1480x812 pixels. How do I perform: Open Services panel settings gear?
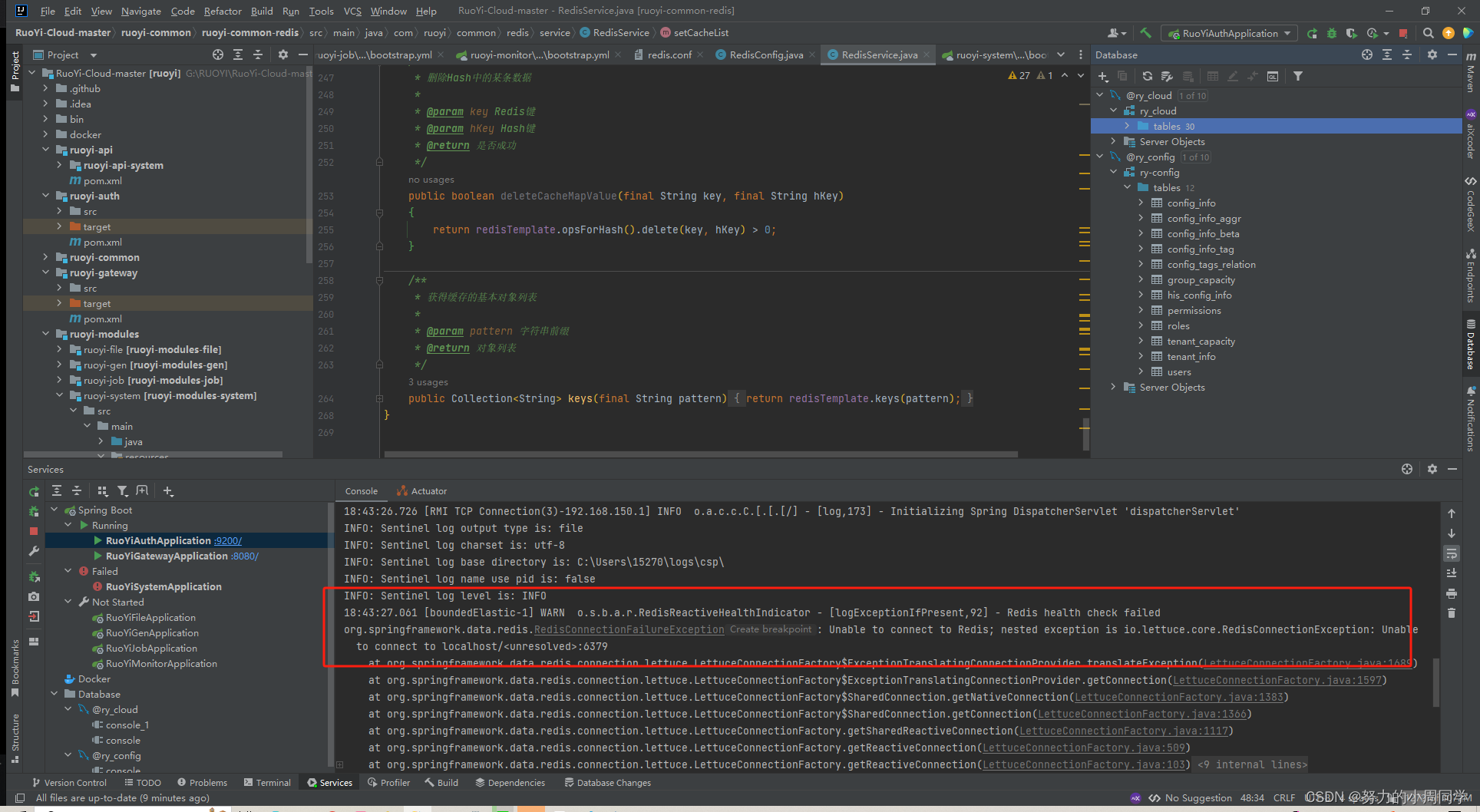tap(1432, 469)
